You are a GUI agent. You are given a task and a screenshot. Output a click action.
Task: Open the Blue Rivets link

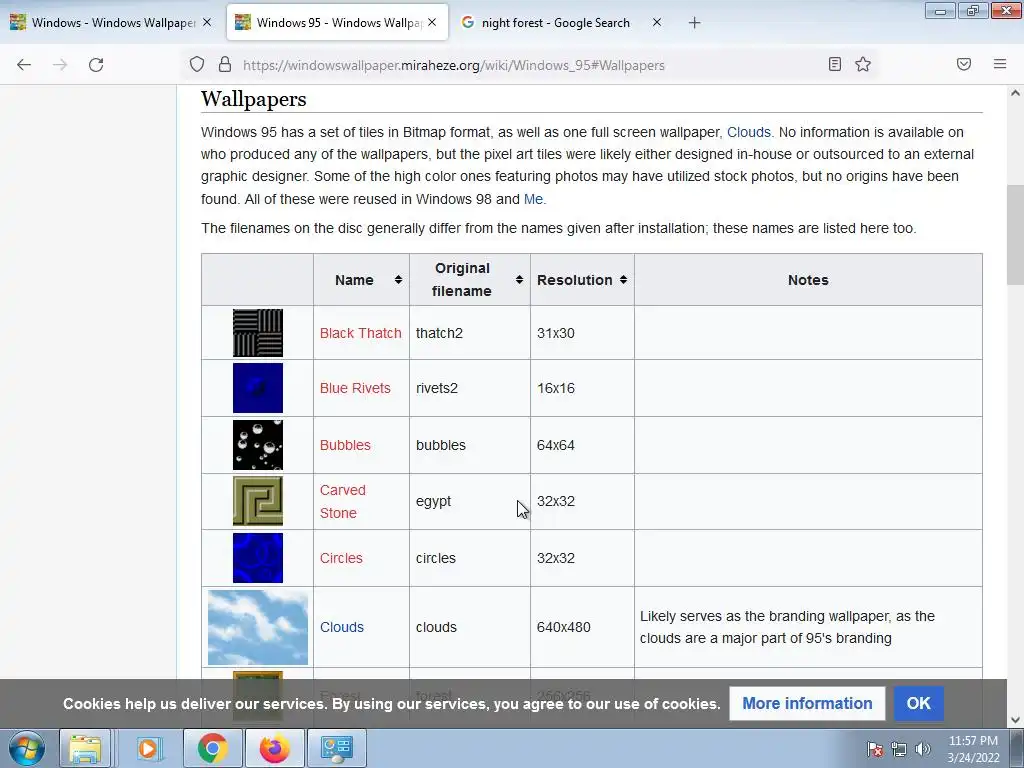click(x=355, y=388)
